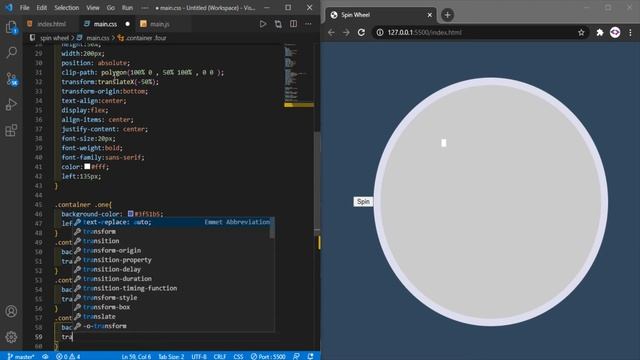Open the Run and Debug view
640x360 pixels.
pos(11,104)
